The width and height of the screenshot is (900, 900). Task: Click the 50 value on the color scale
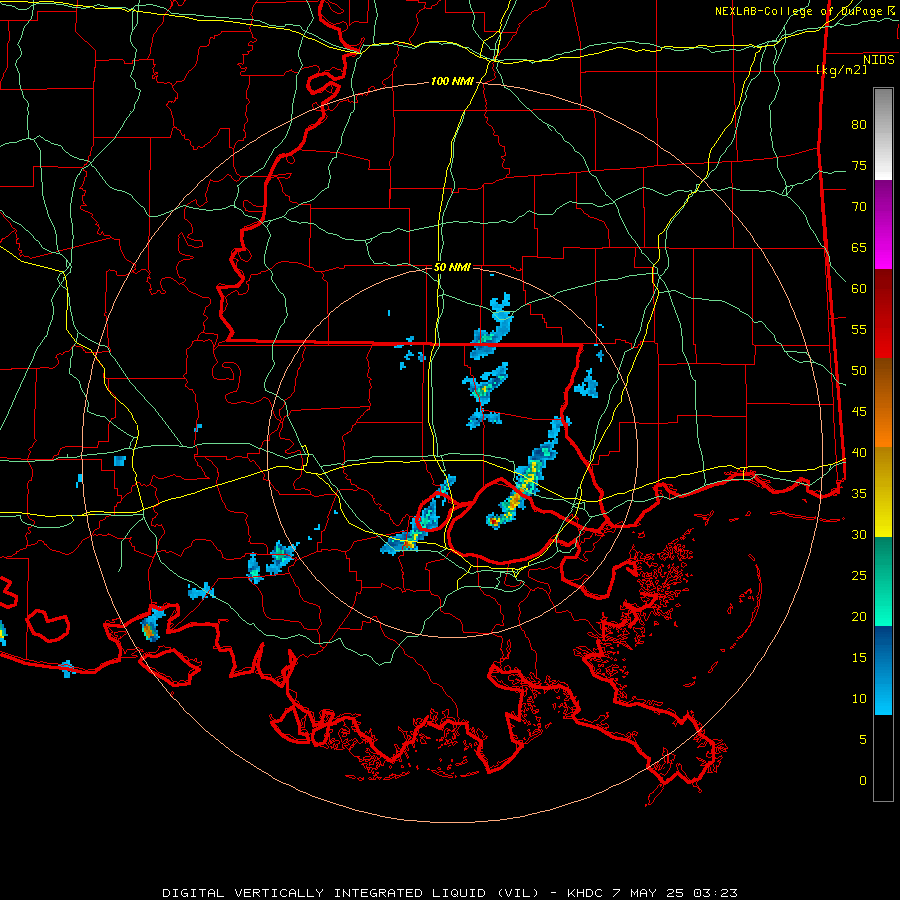pos(859,371)
